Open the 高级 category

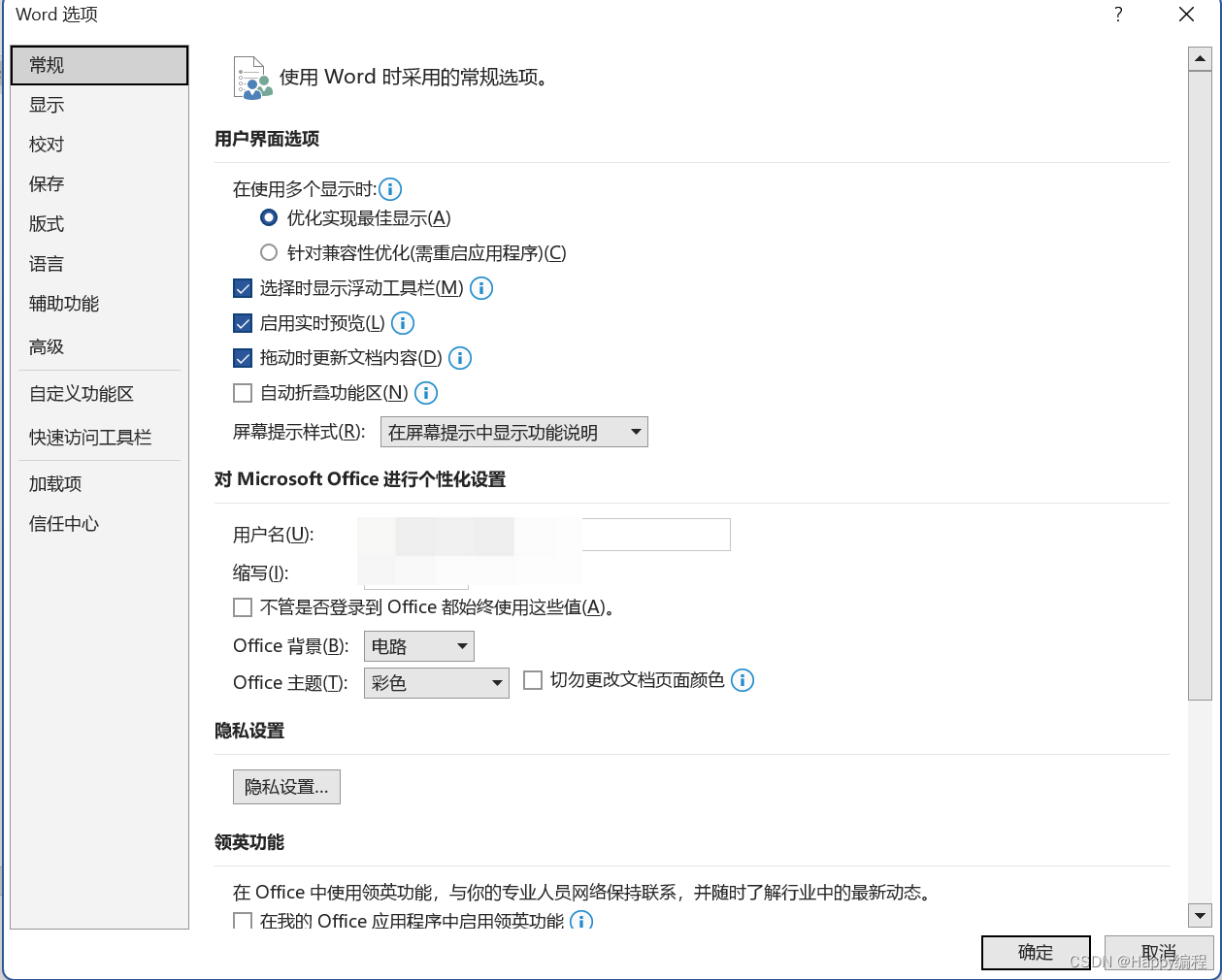(99, 346)
